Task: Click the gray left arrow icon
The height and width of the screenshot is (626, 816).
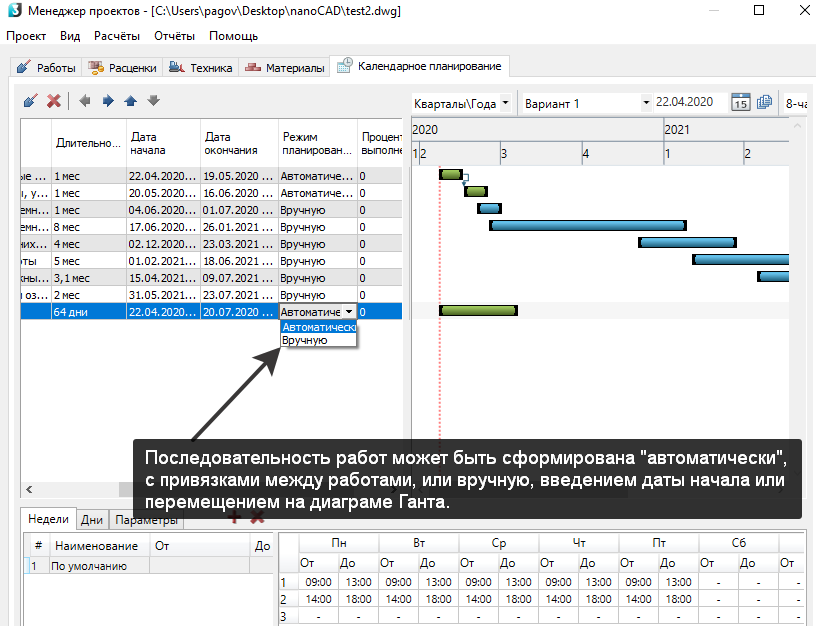Action: click(84, 100)
